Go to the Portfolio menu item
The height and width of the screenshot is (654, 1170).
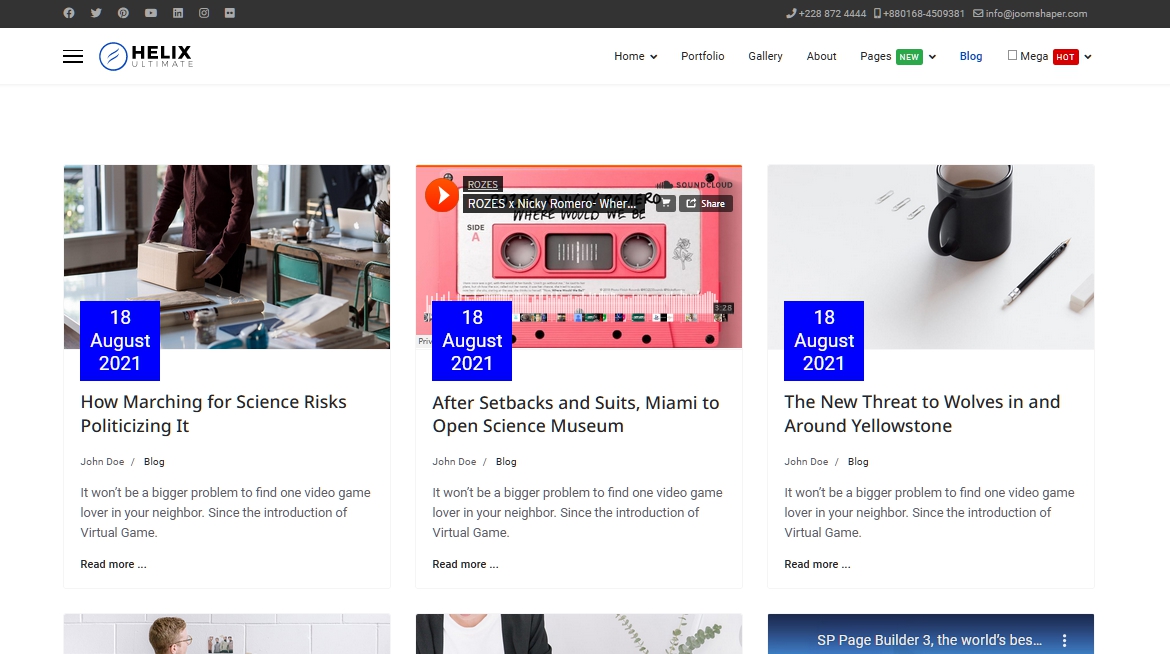(x=702, y=57)
